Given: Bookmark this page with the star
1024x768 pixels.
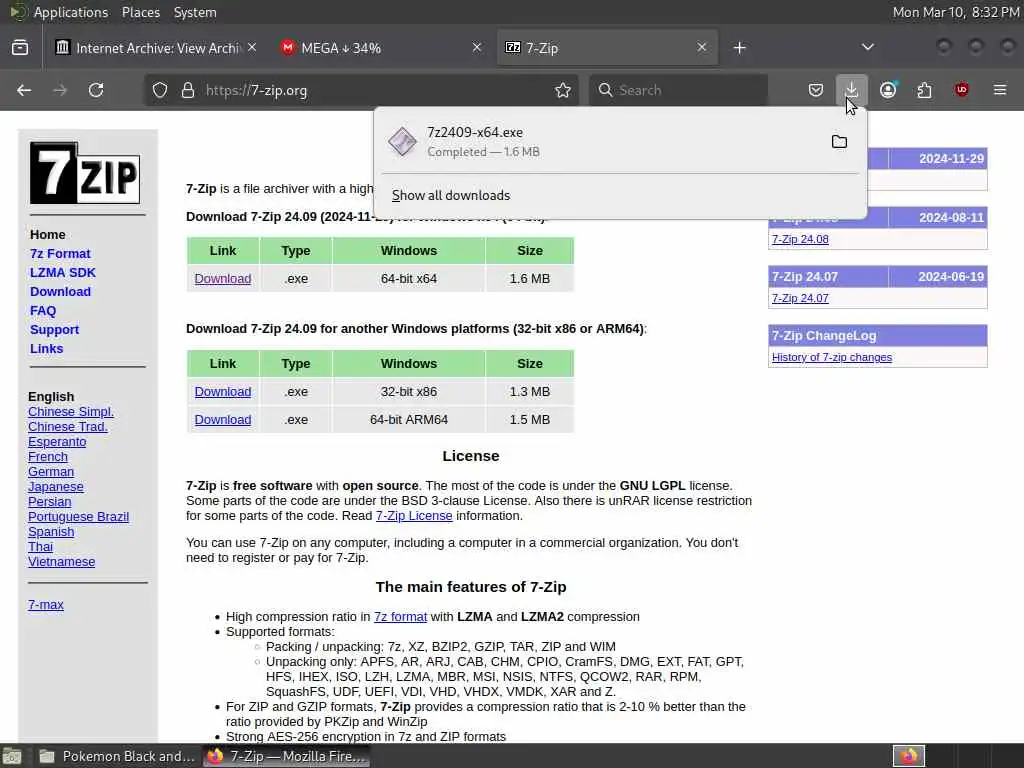Looking at the screenshot, I should coord(563,90).
